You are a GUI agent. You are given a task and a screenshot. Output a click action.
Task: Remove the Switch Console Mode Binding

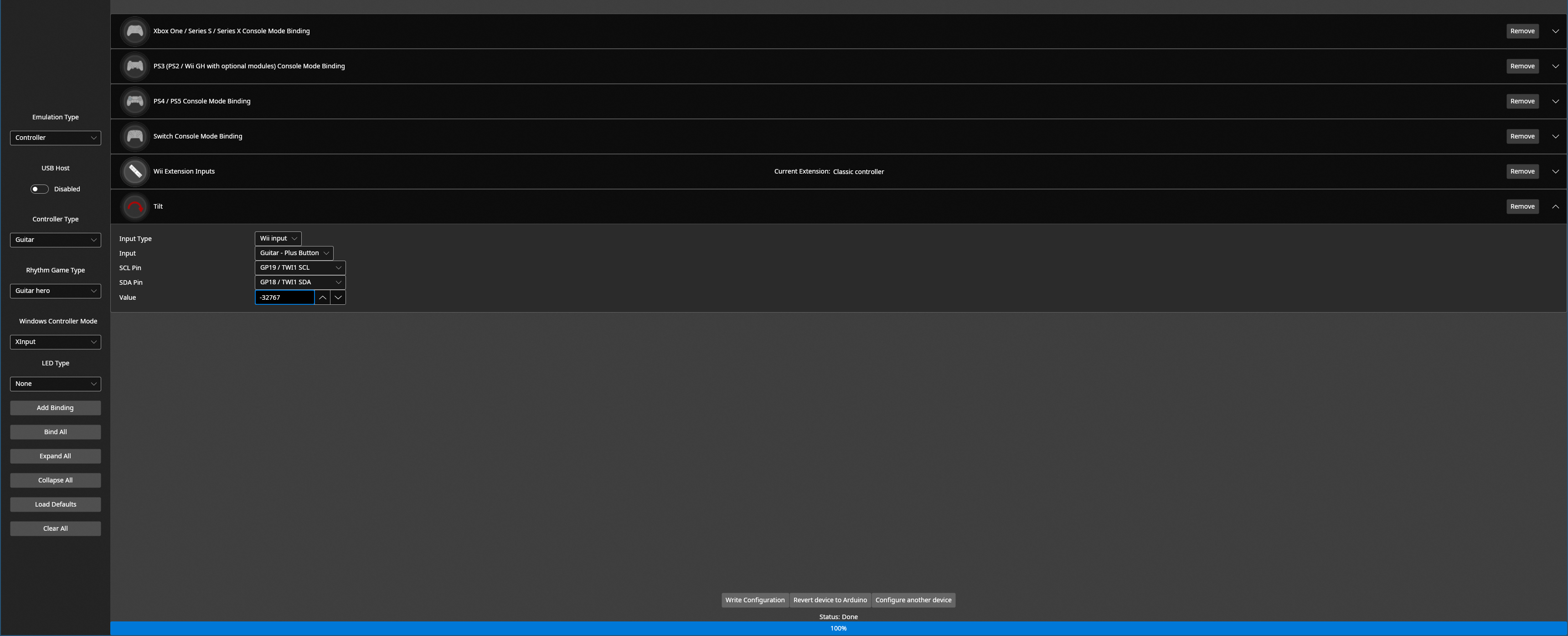point(1522,136)
